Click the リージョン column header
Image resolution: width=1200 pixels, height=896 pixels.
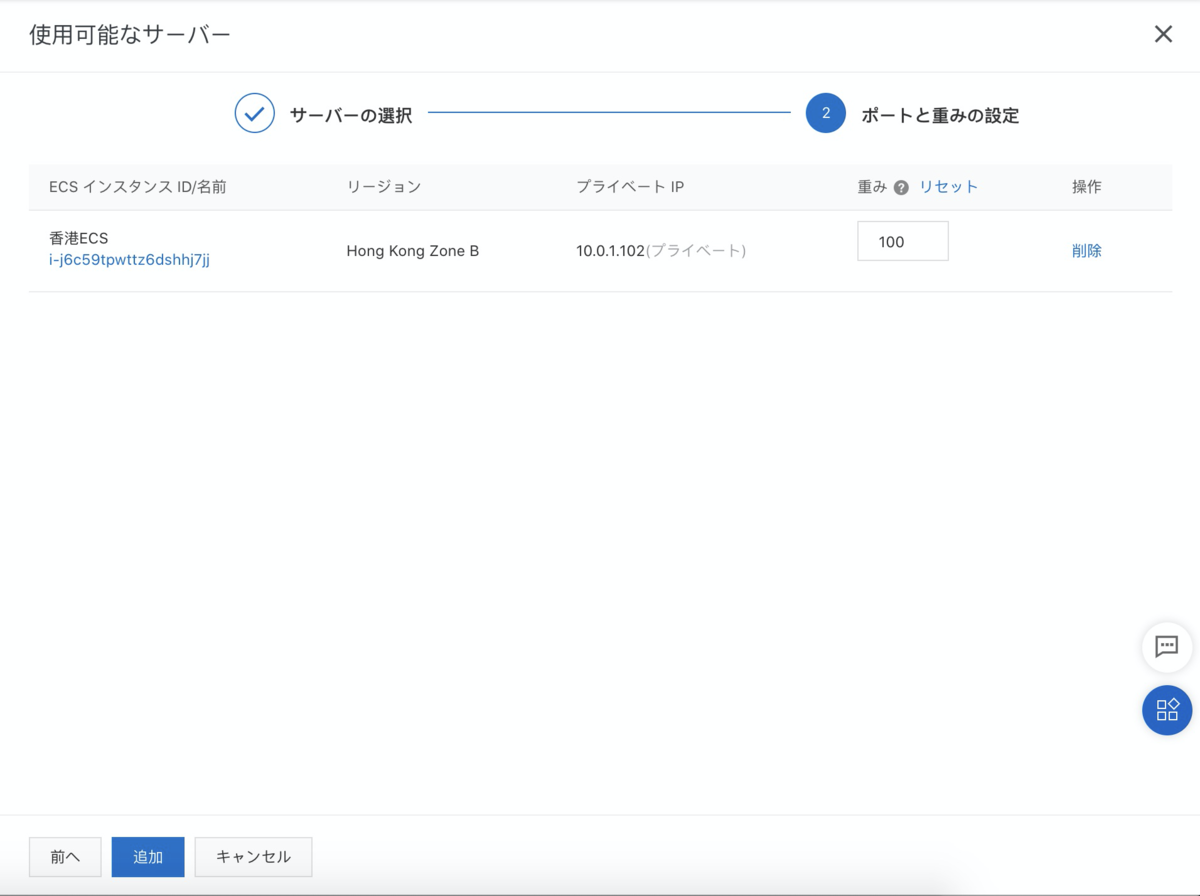click(384, 187)
